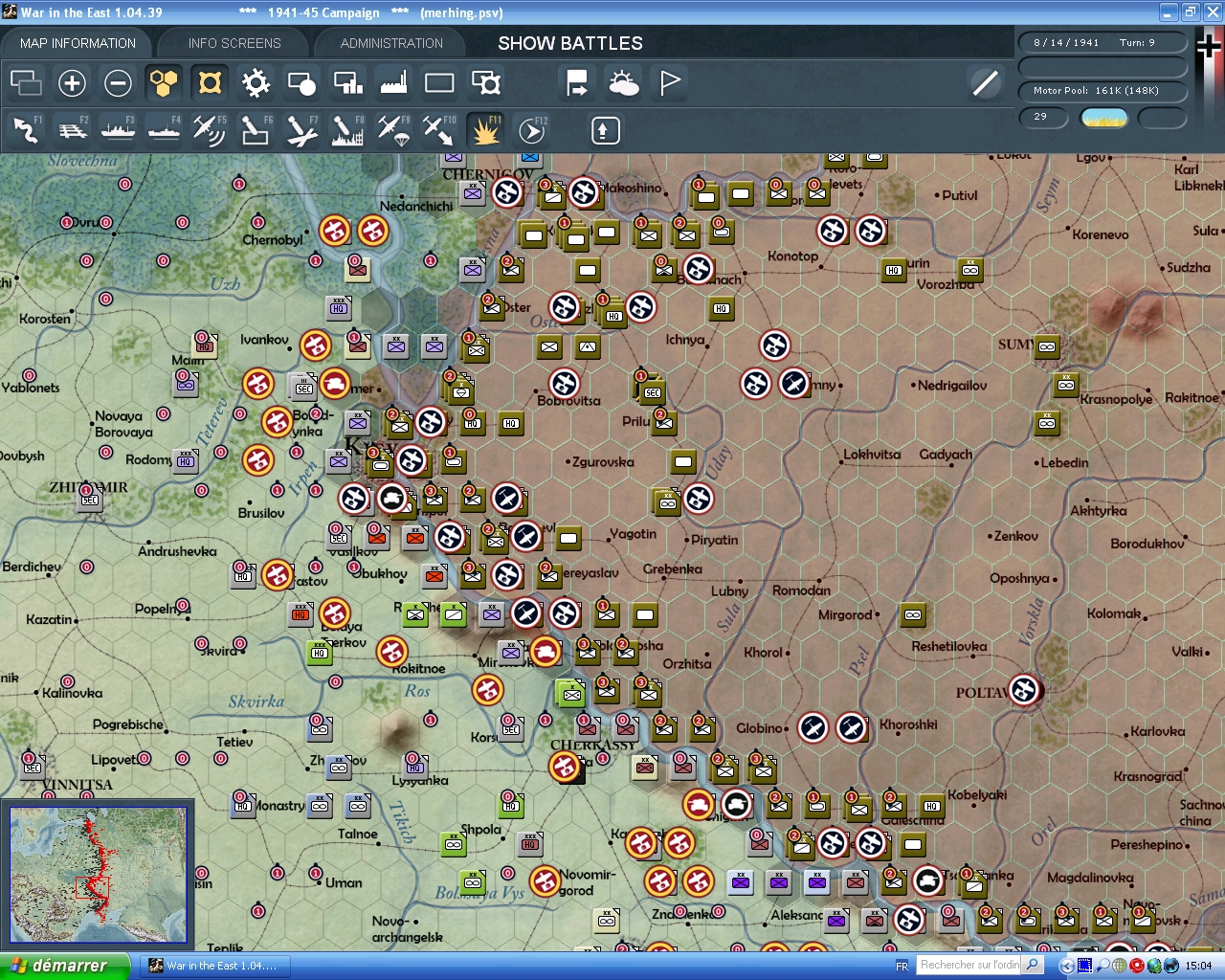The height and width of the screenshot is (980, 1225).
Task: Click the flag with arrow icon
Action: pos(577,83)
